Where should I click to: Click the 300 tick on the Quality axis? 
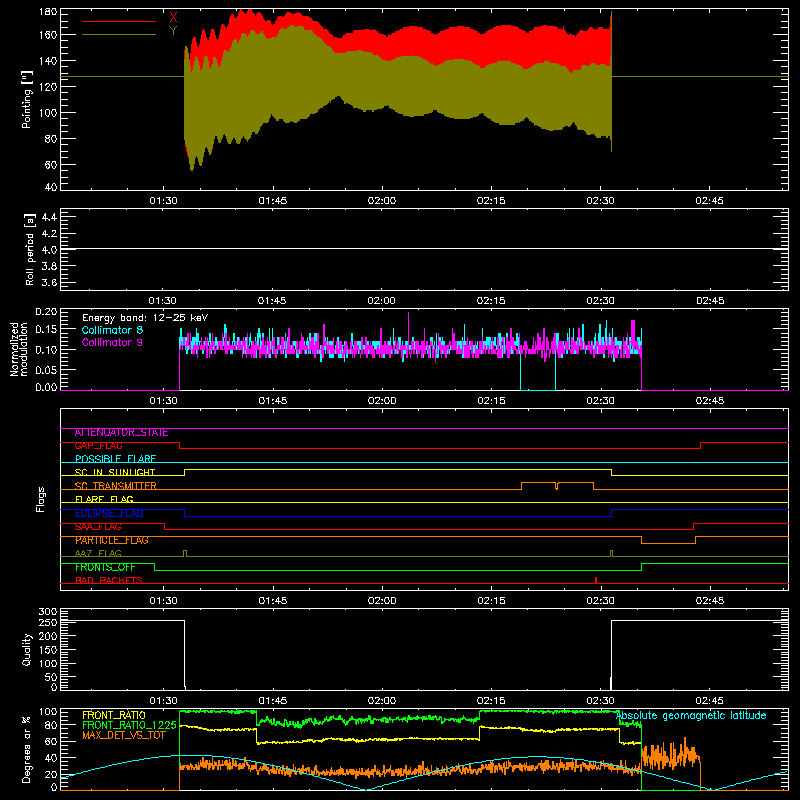click(x=48, y=612)
